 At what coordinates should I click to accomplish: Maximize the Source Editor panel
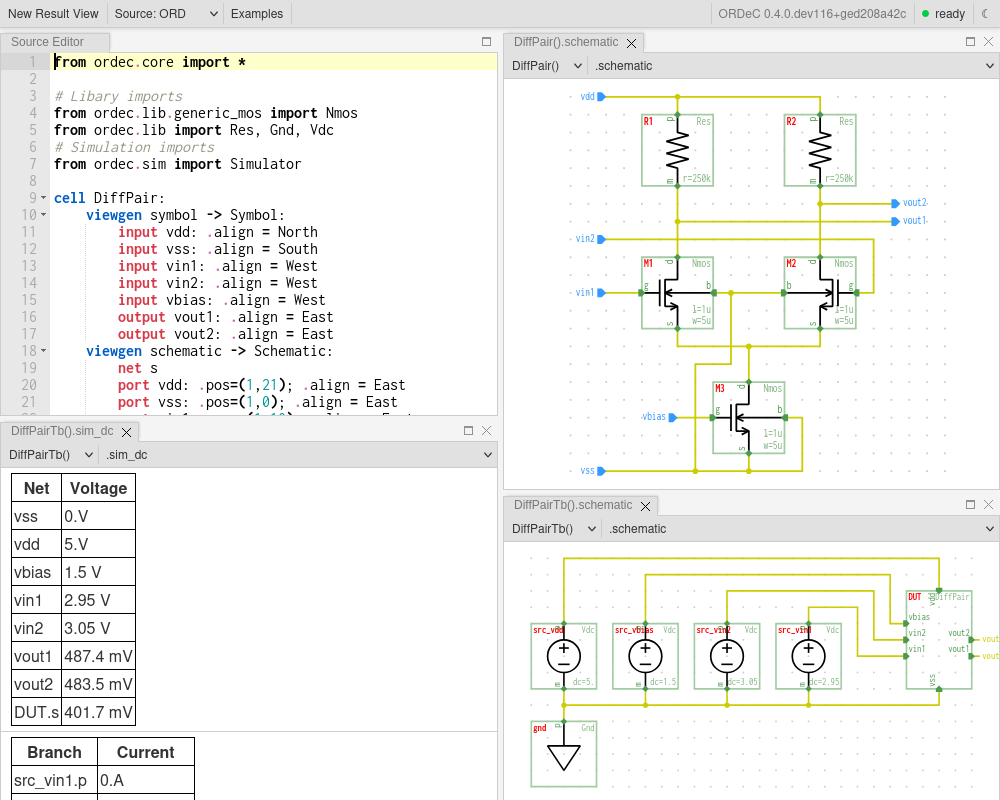pyautogui.click(x=487, y=42)
